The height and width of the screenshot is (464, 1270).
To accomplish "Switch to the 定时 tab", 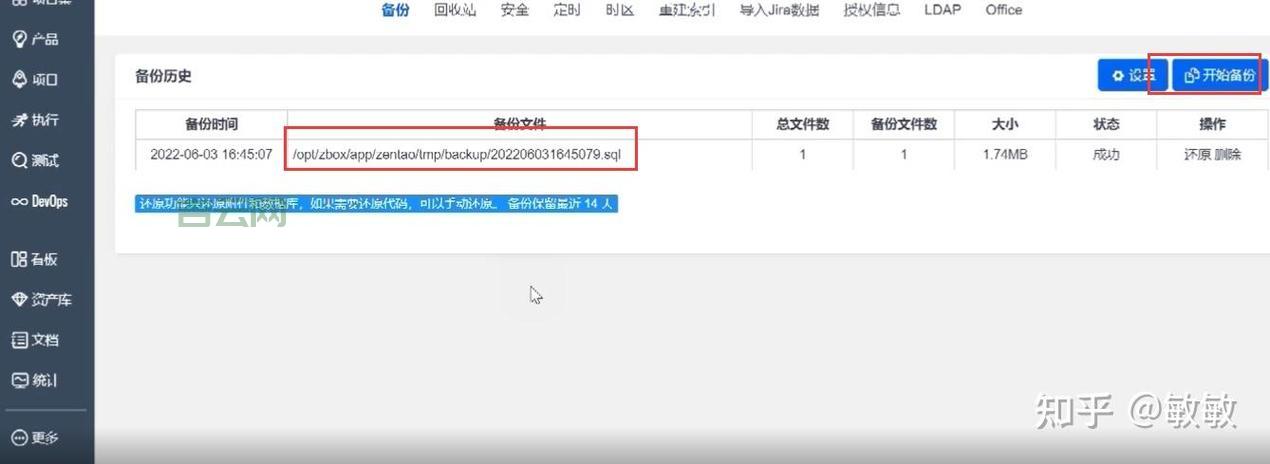I will point(567,10).
